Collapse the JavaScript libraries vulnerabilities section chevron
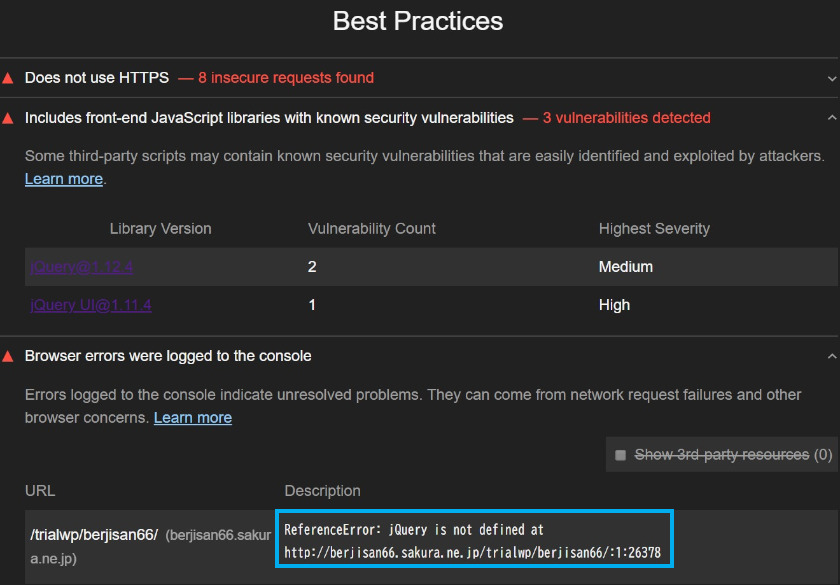This screenshot has width=840, height=585. tap(831, 117)
